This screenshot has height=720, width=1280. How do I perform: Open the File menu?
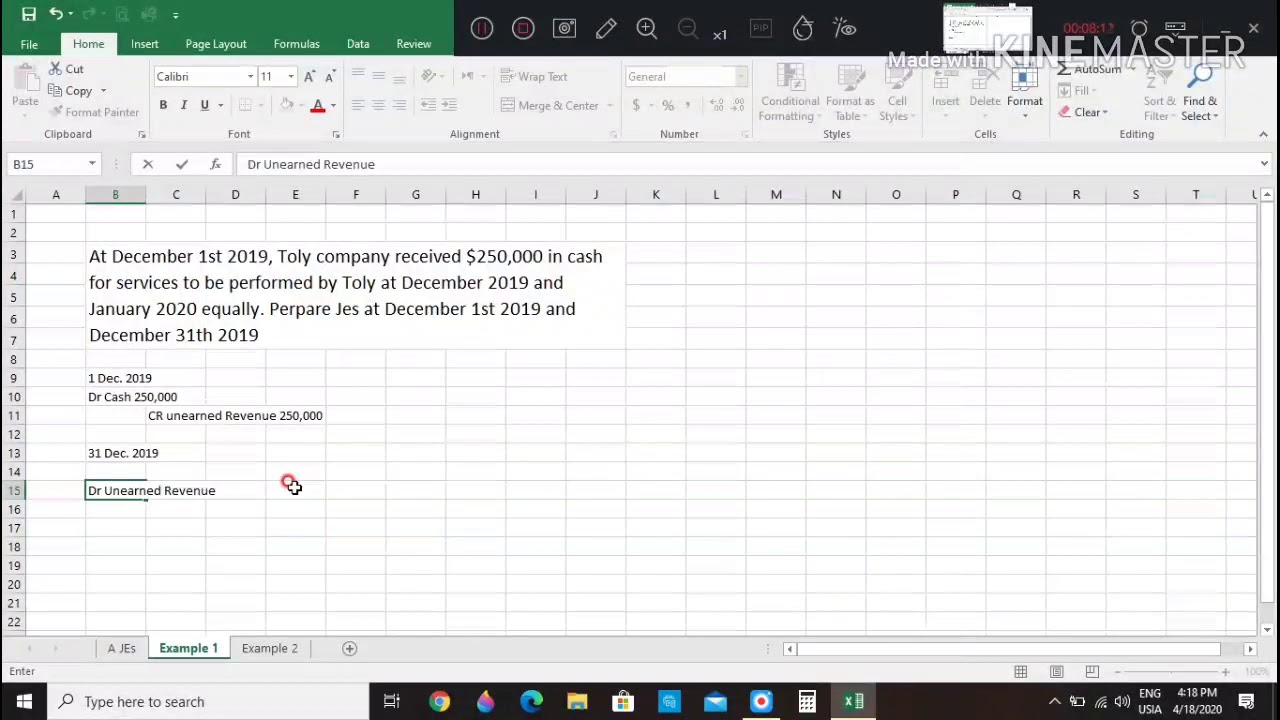(29, 44)
